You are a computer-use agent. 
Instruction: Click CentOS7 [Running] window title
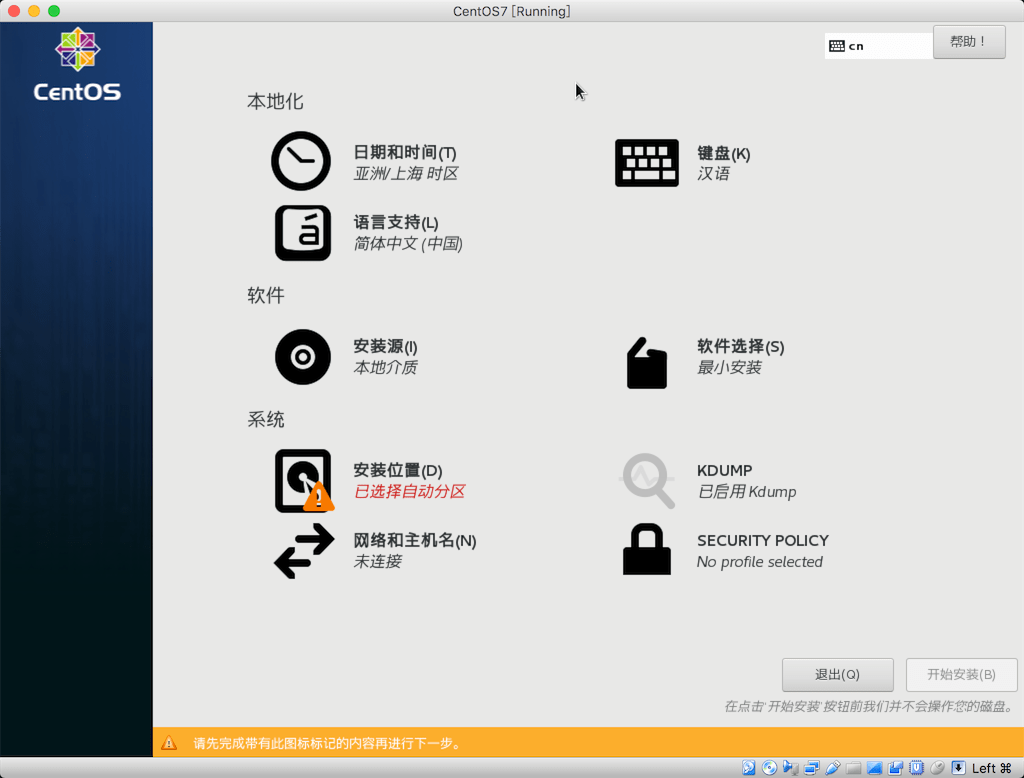pyautogui.click(x=511, y=11)
